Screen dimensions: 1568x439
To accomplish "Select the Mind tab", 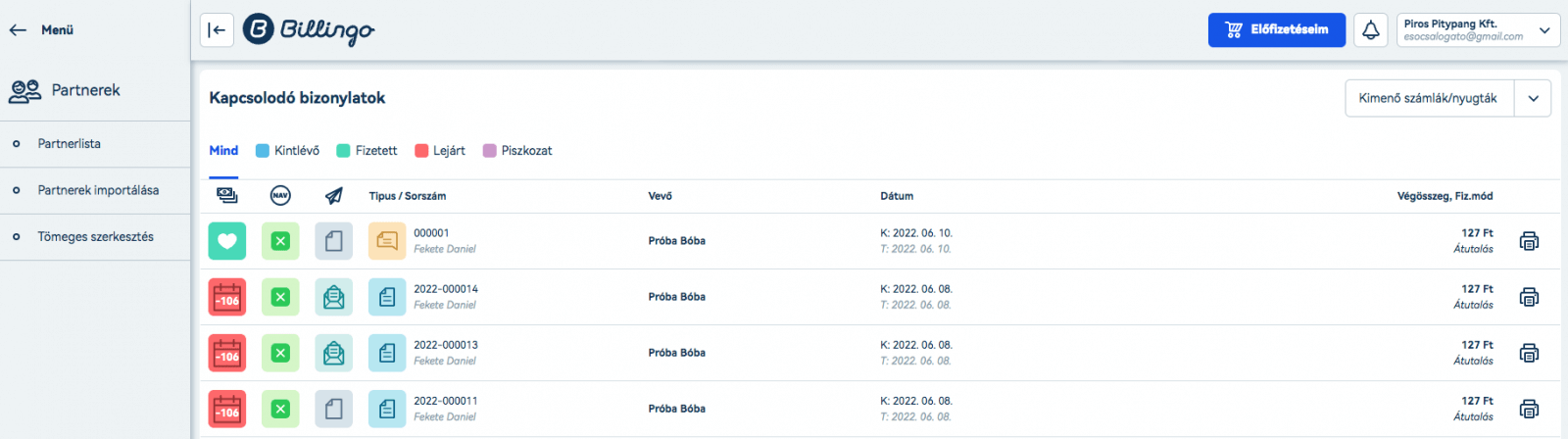I will 223,151.
